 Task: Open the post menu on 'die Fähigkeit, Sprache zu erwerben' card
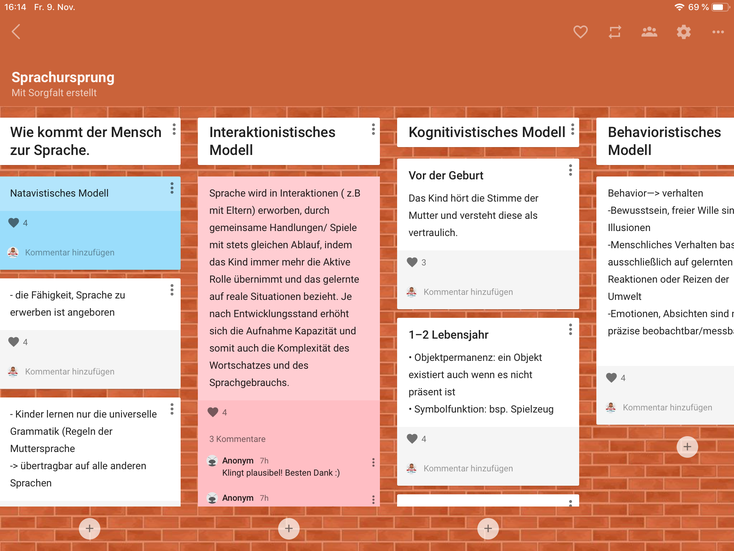click(172, 290)
